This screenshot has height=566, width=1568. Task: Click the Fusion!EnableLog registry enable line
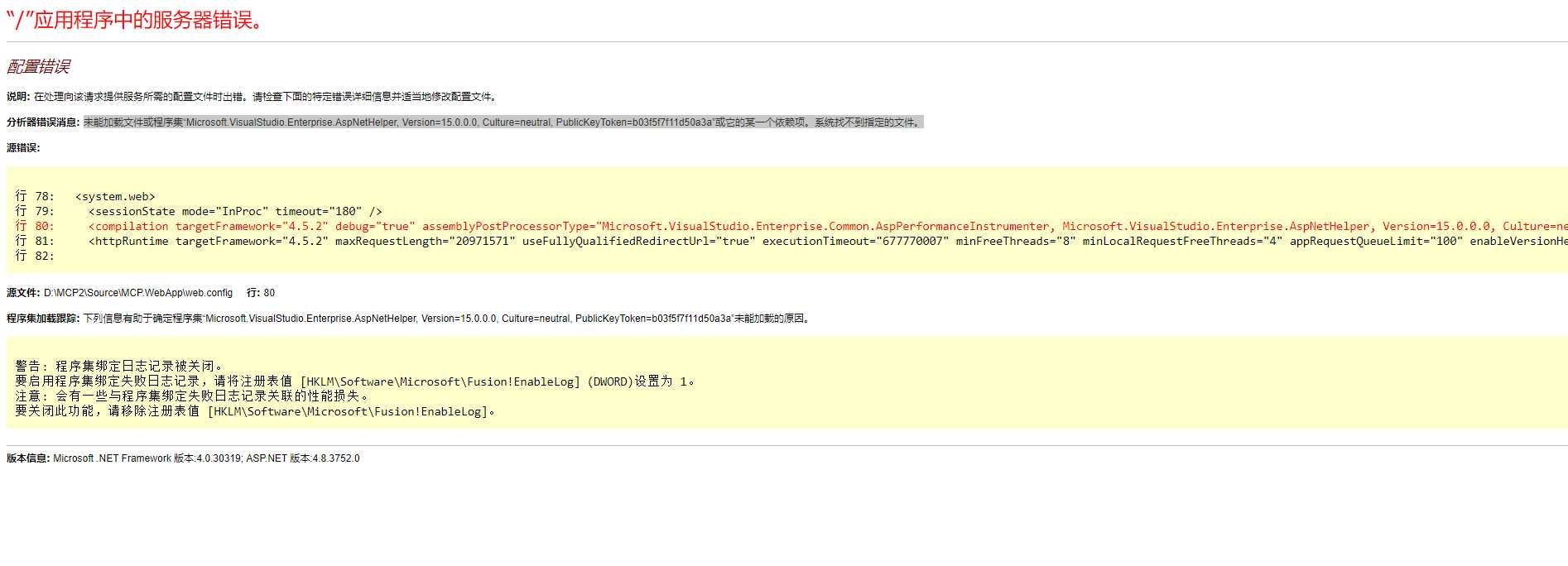(355, 381)
